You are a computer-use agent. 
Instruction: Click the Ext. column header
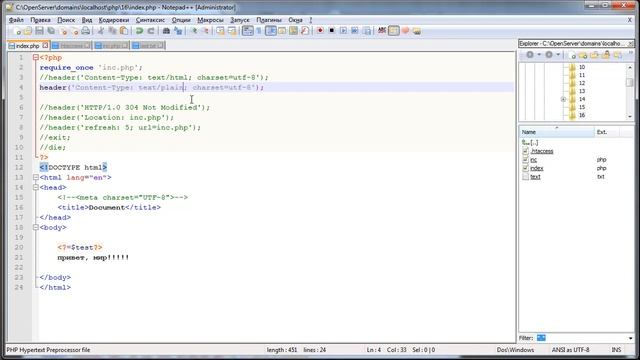[607, 132]
